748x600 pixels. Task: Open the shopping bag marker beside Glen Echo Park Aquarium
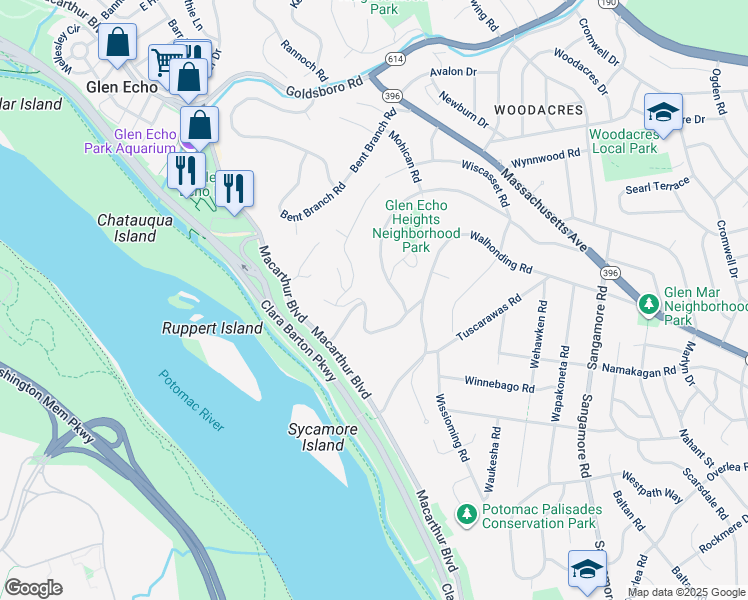coord(199,124)
